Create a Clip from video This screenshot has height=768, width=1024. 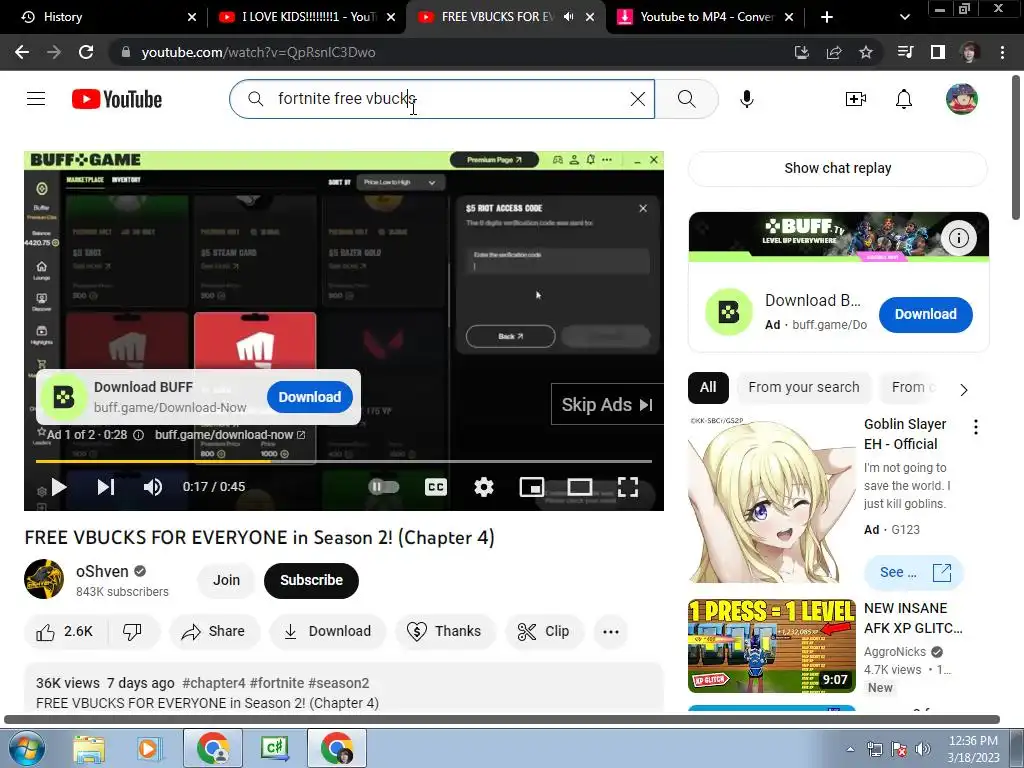click(544, 632)
